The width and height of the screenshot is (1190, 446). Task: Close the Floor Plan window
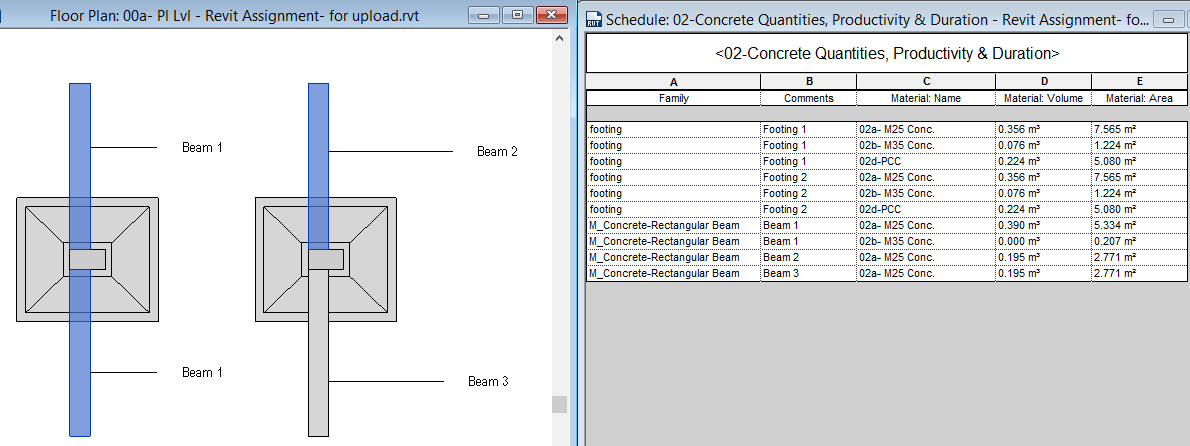point(552,14)
